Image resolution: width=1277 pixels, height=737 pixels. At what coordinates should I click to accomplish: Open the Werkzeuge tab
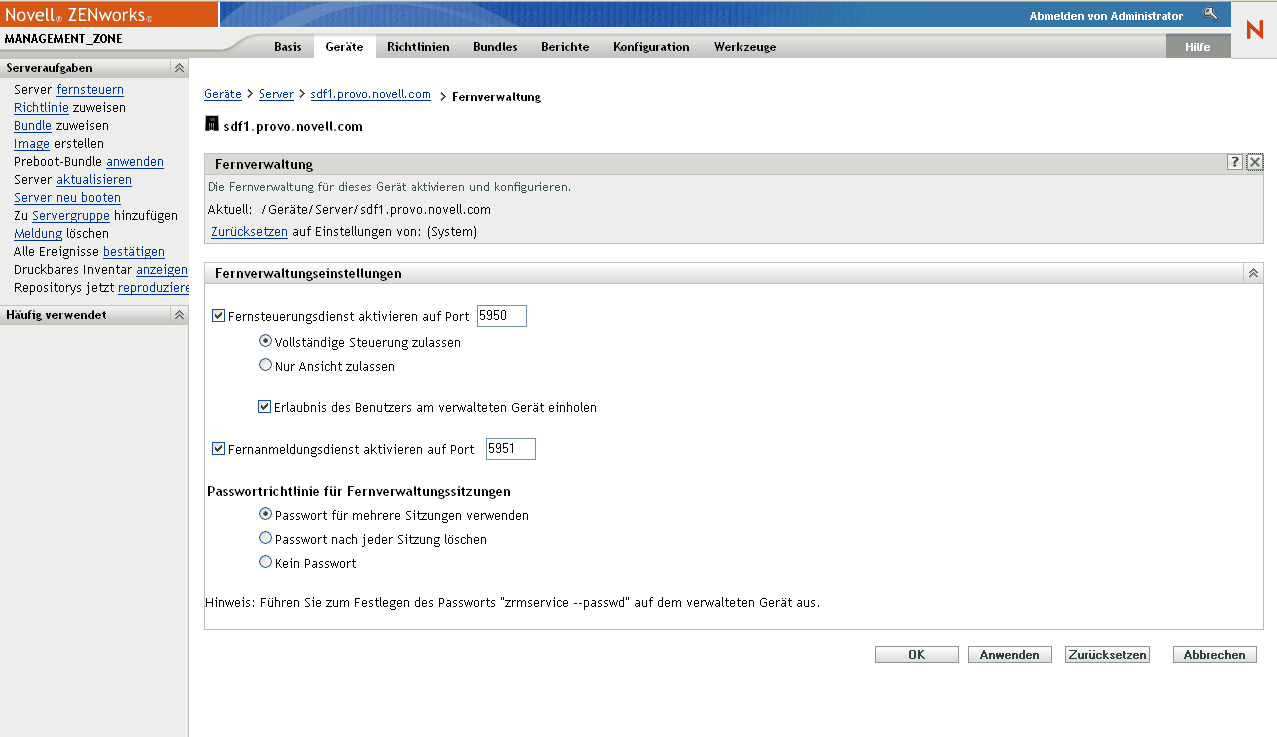[x=745, y=47]
